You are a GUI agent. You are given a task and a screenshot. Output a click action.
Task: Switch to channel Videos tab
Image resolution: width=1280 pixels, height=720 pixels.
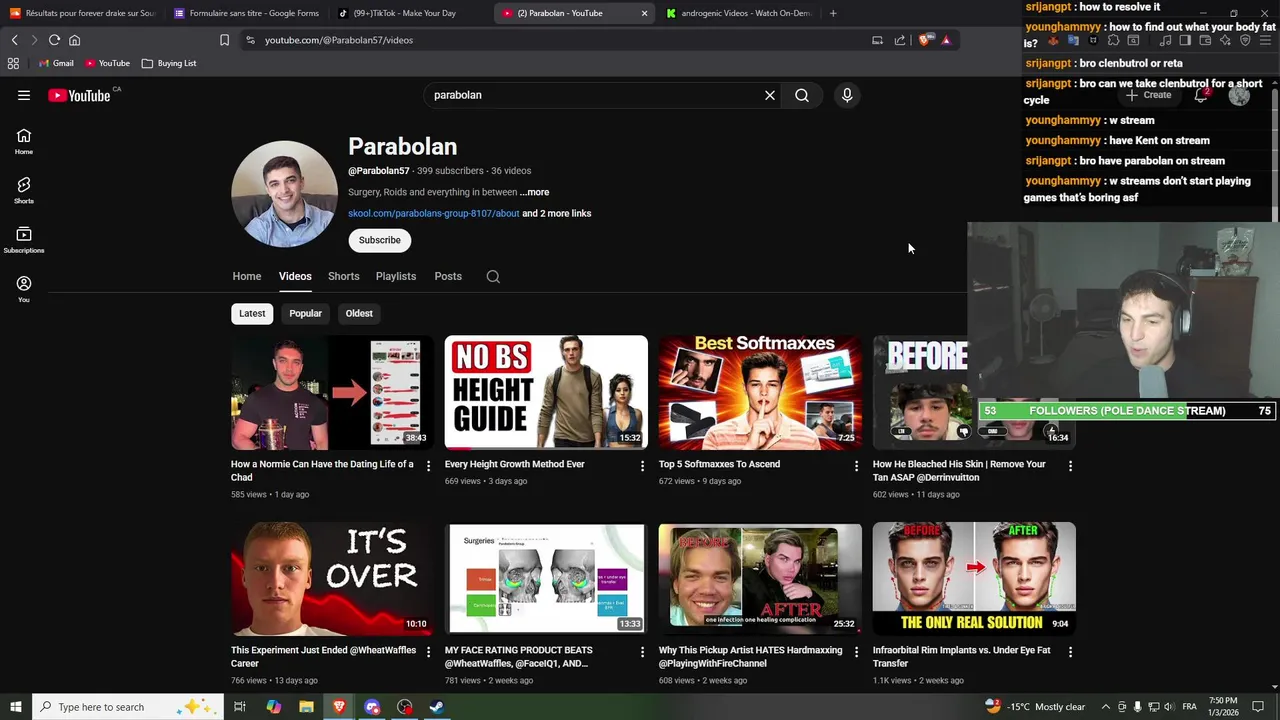point(295,276)
